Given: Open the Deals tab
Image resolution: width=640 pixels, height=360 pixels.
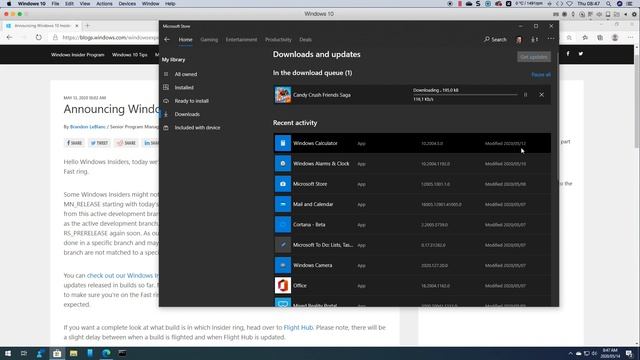Looking at the screenshot, I should click(x=305, y=40).
